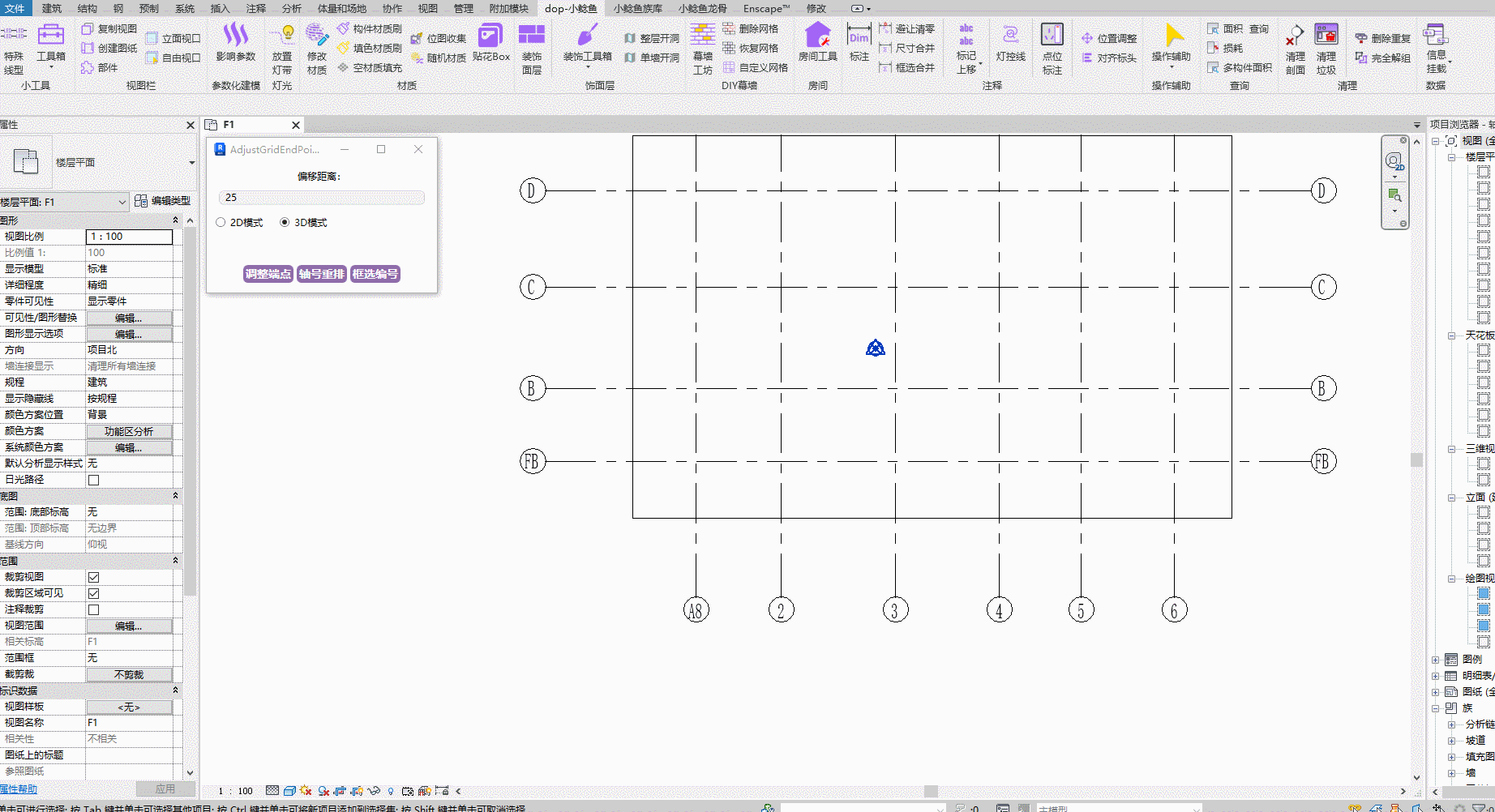Expand the 图例 tree node

click(x=1436, y=660)
